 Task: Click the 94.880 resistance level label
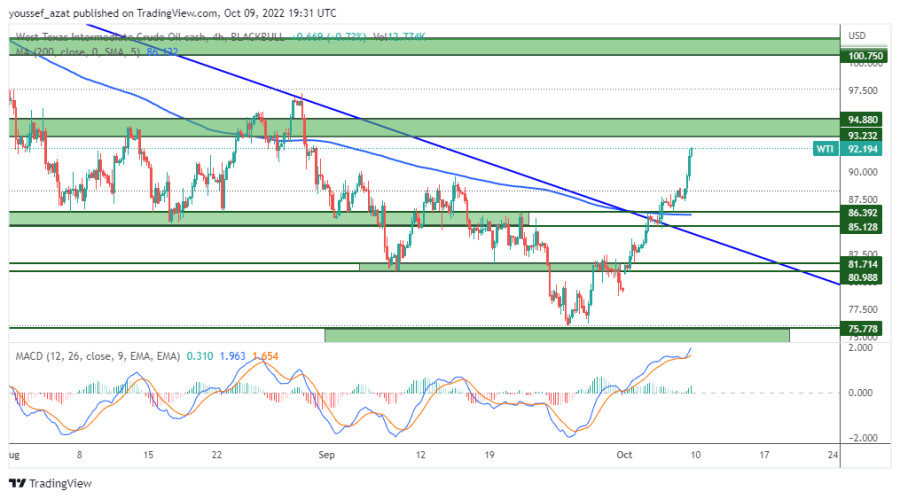864,120
